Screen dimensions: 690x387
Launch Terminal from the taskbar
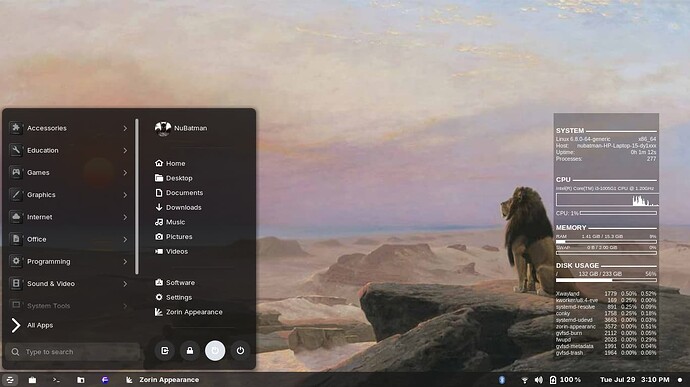(x=56, y=380)
